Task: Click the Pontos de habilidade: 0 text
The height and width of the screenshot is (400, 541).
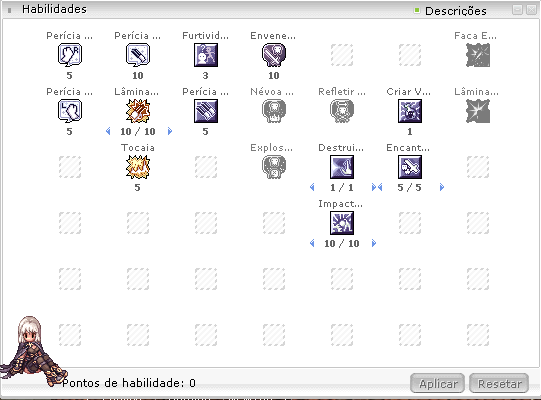Action: (129, 383)
